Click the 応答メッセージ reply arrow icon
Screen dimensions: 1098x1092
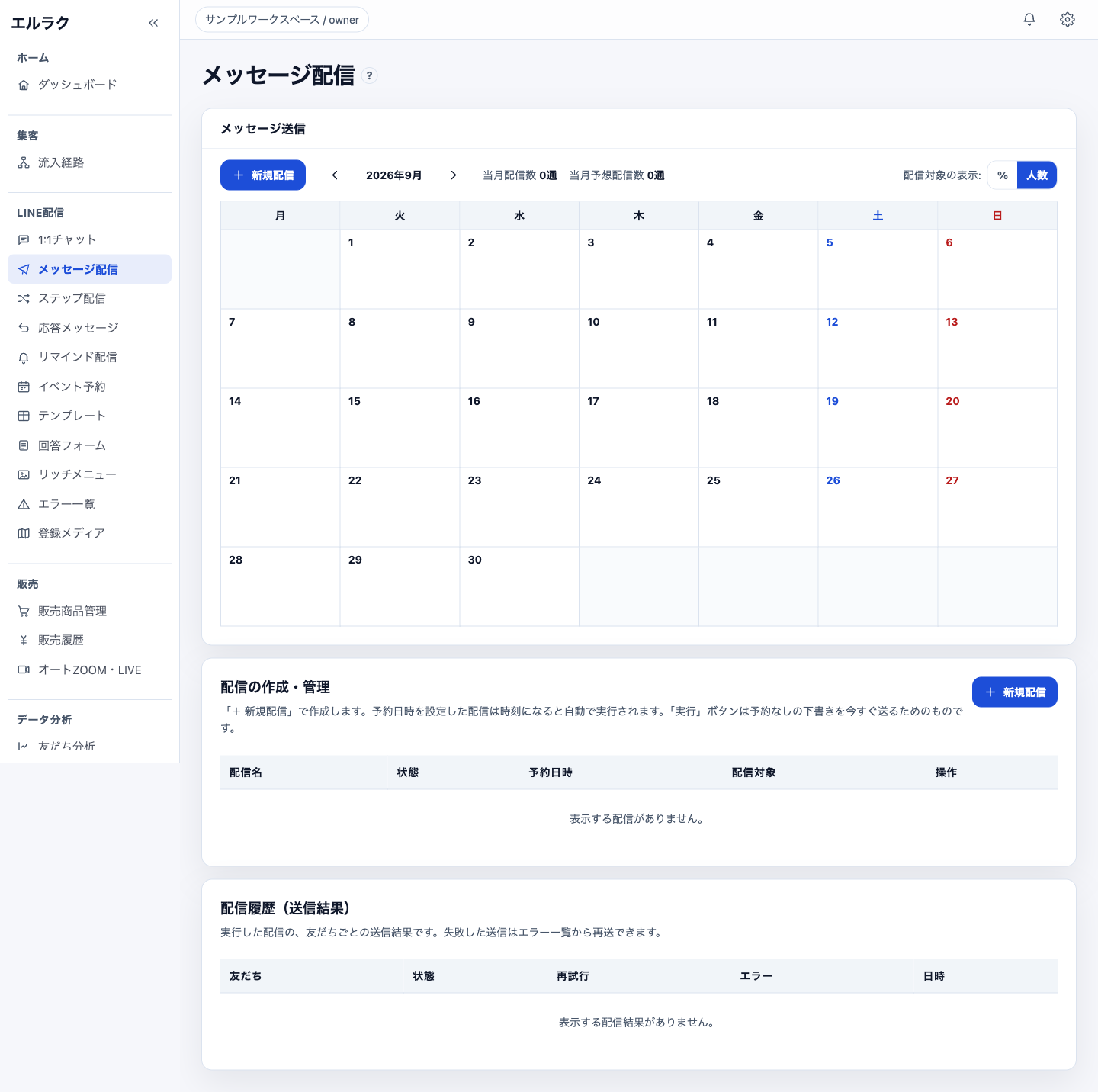[x=24, y=328]
